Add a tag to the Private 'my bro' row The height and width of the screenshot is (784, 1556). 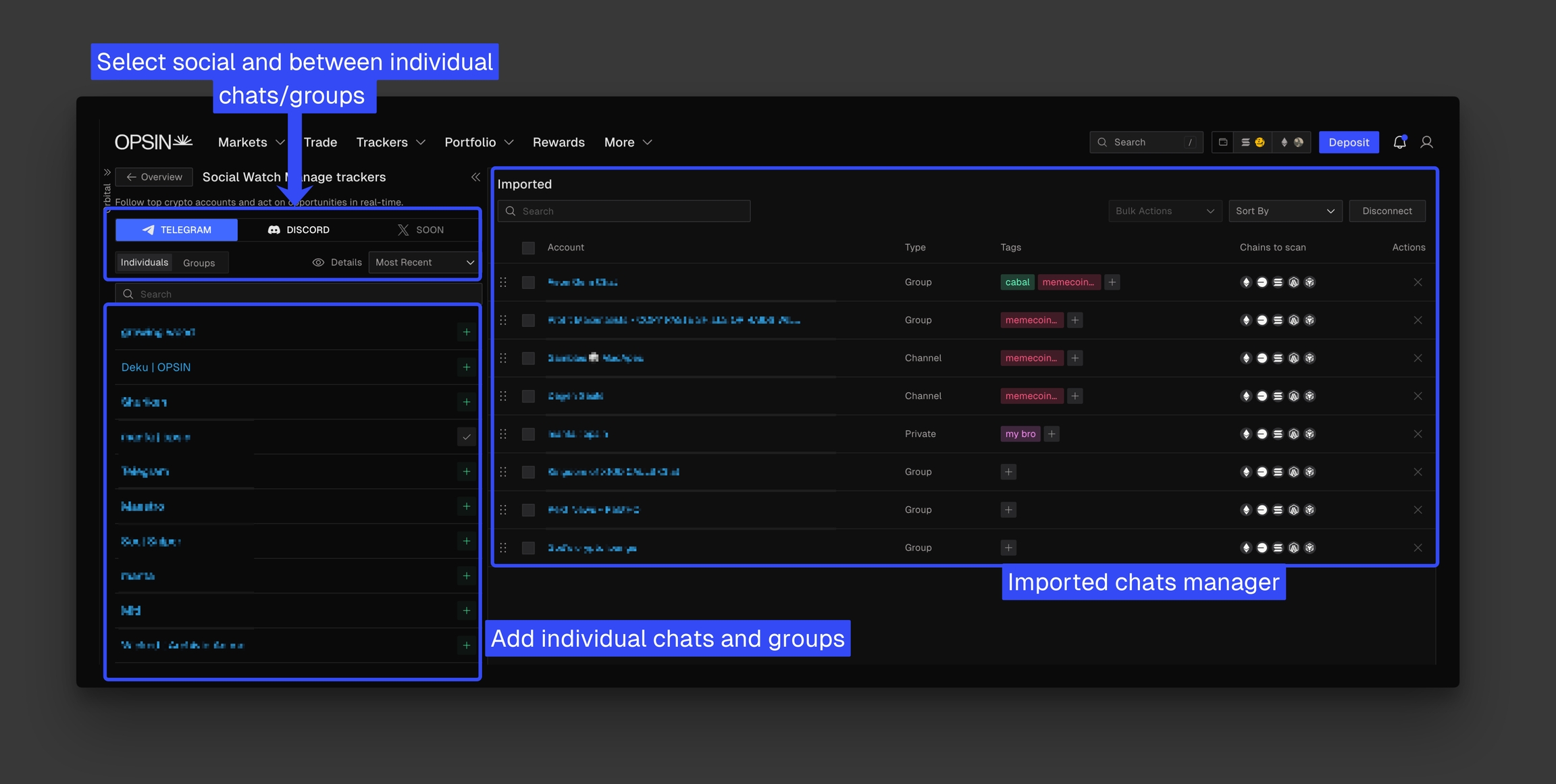click(x=1052, y=434)
